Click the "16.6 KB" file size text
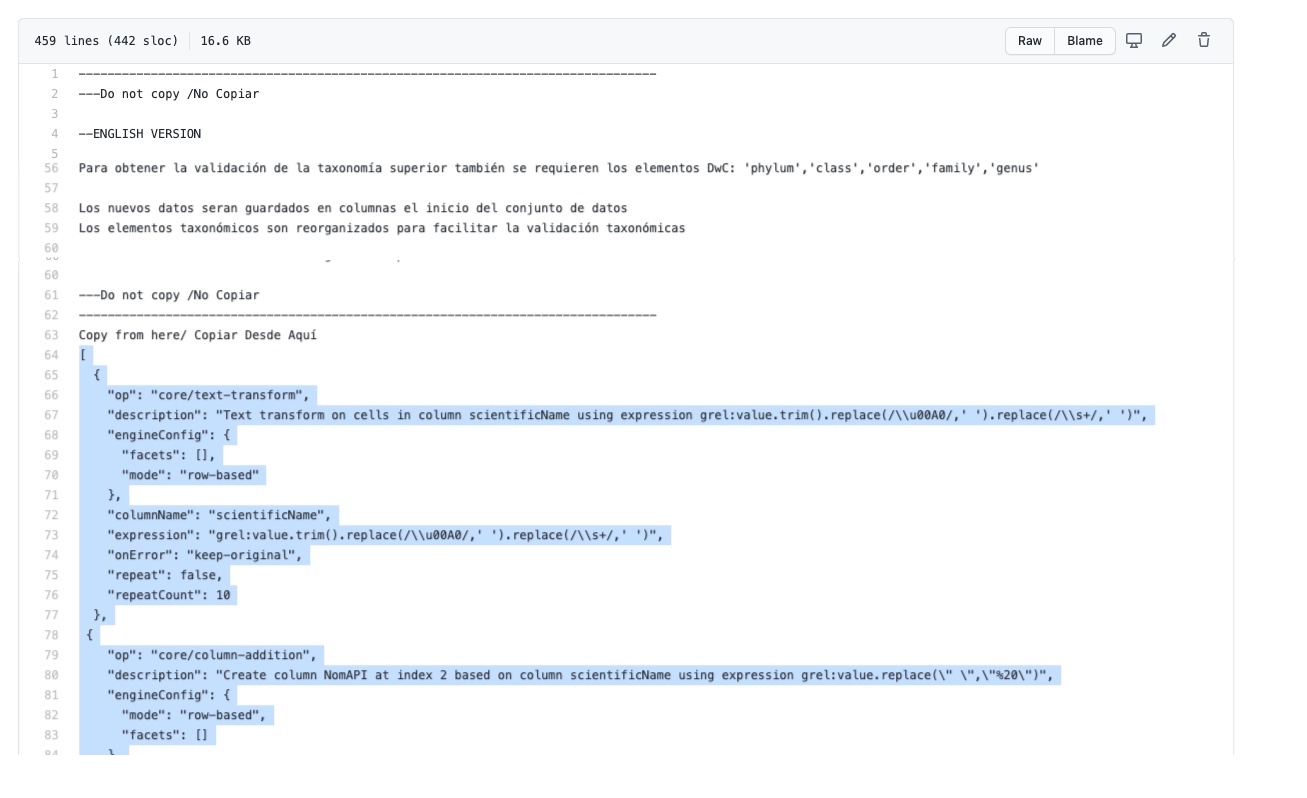1307x798 pixels. pos(226,41)
